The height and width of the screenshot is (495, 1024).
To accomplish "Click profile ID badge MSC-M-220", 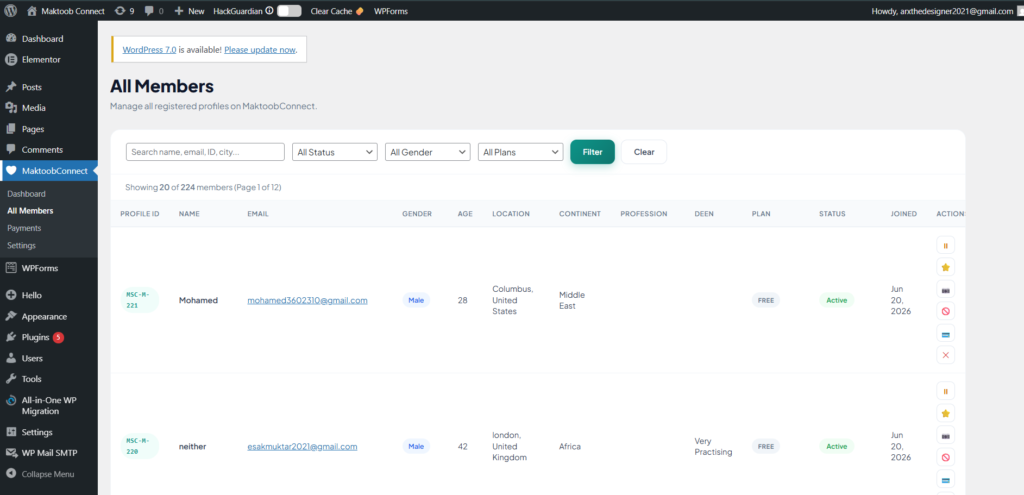I will pyautogui.click(x=140, y=446).
